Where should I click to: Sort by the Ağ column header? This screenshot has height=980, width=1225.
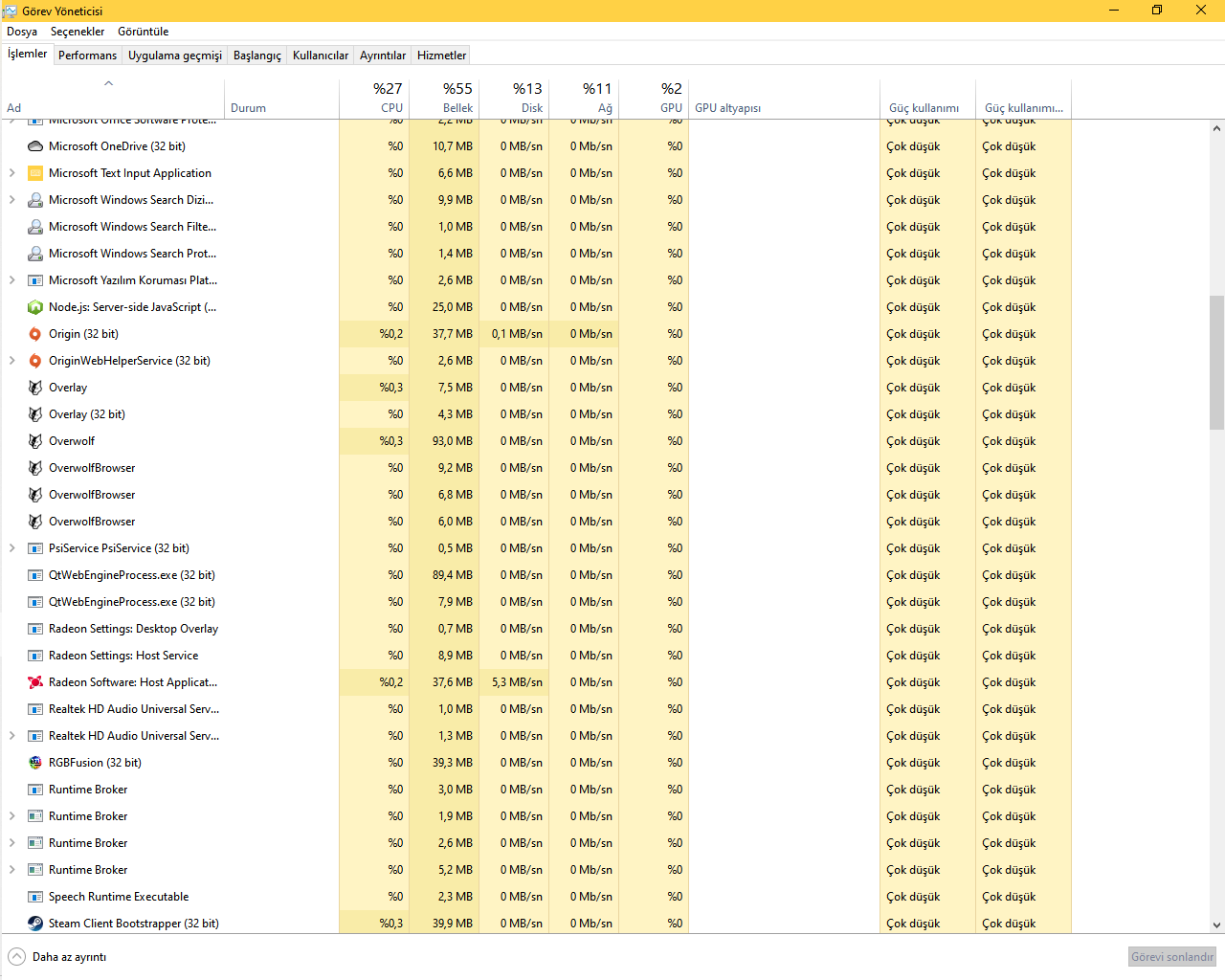tap(584, 97)
